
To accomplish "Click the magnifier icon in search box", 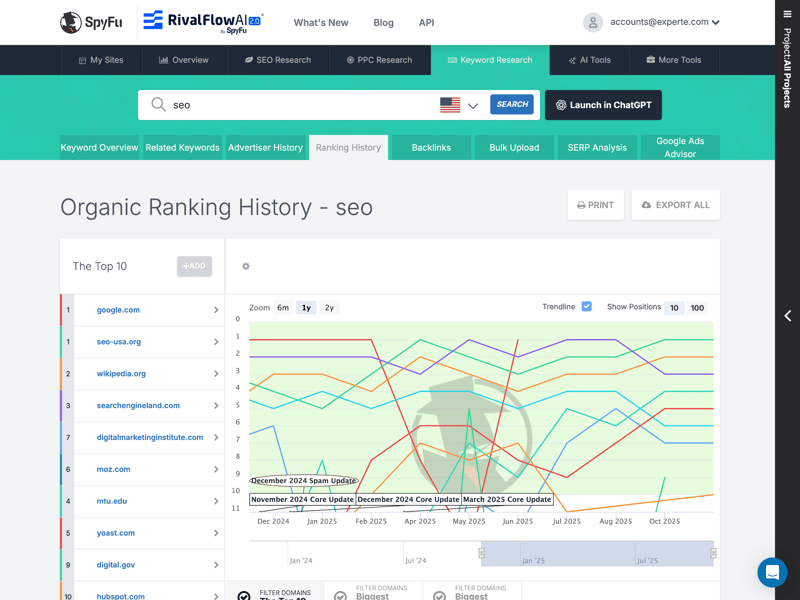I will [x=158, y=105].
